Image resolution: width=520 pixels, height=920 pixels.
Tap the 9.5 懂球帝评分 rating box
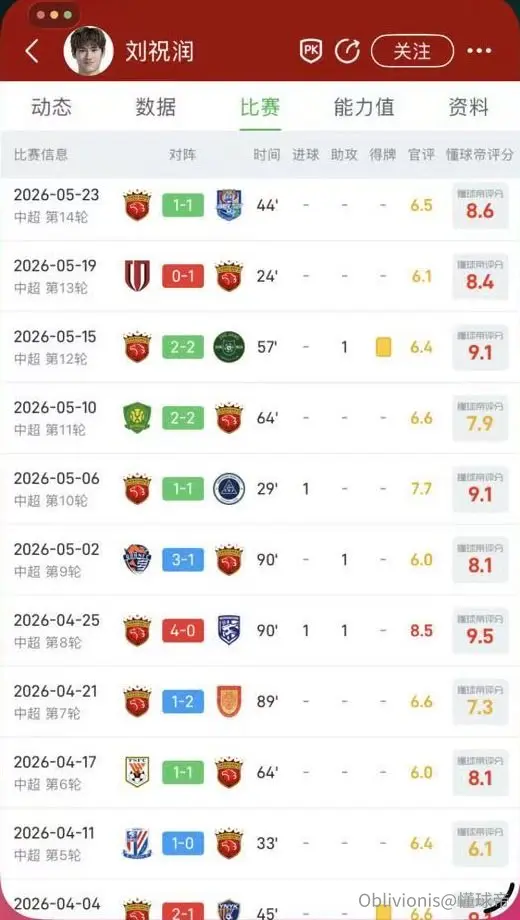(480, 630)
